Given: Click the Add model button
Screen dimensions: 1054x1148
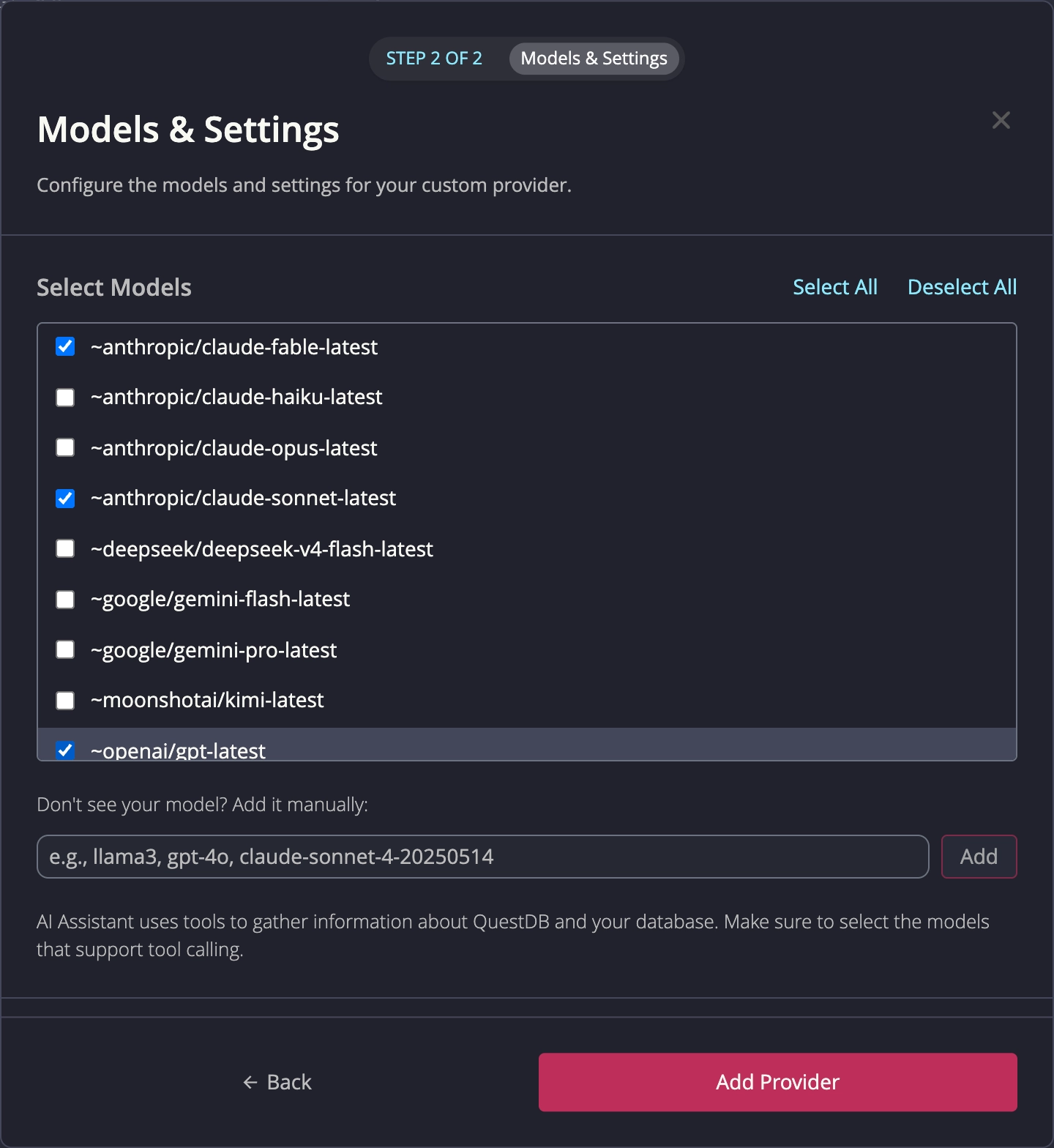Looking at the screenshot, I should (x=979, y=857).
